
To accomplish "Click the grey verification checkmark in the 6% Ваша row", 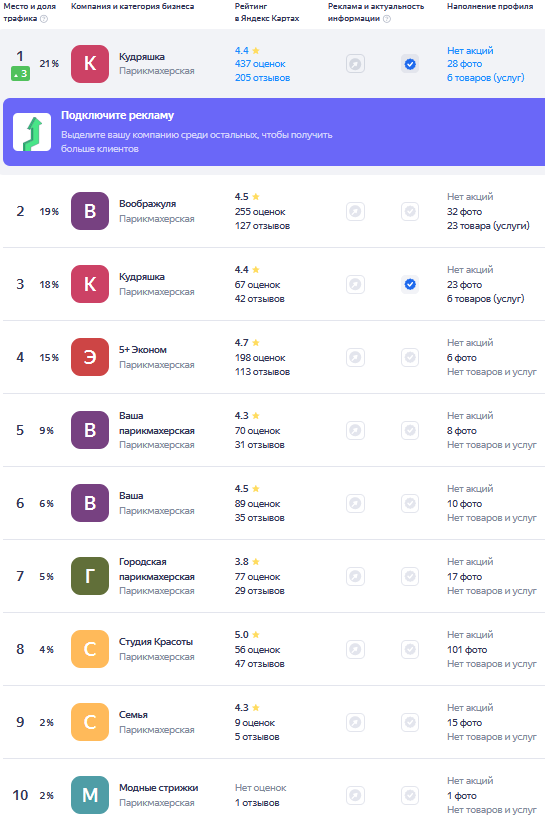I will tap(410, 504).
